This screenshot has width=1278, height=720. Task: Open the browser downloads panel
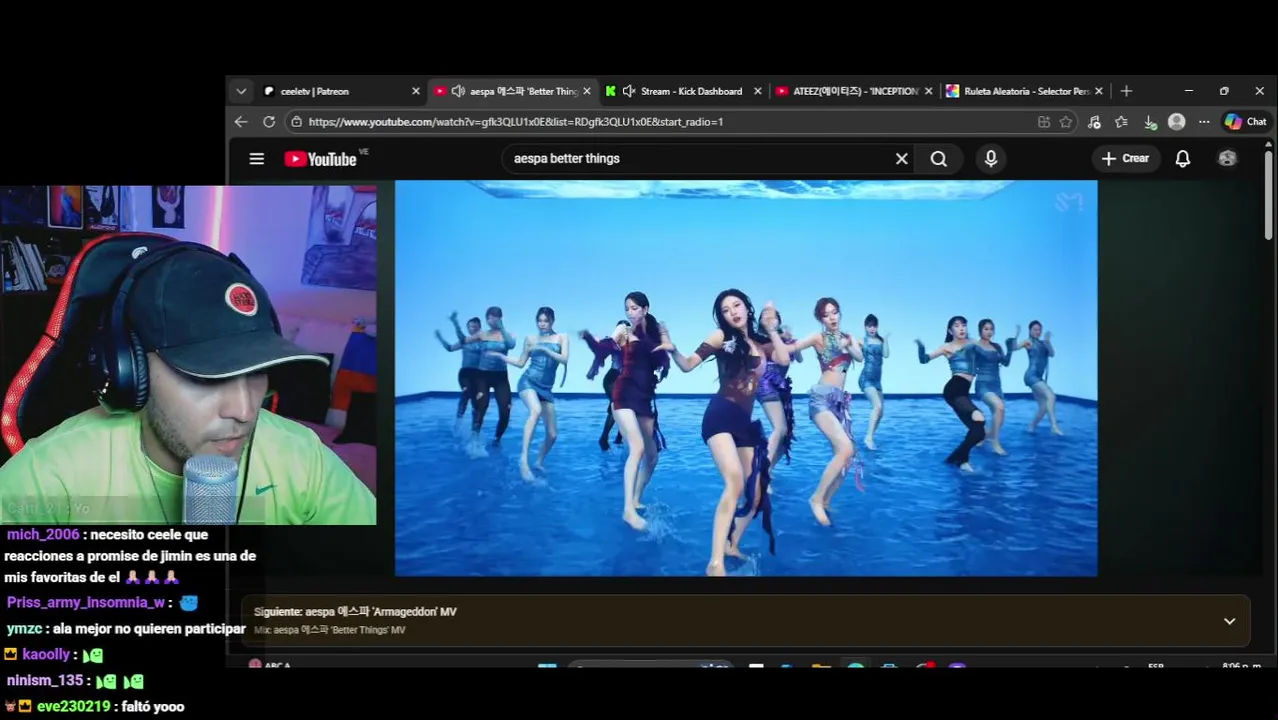tap(1150, 122)
